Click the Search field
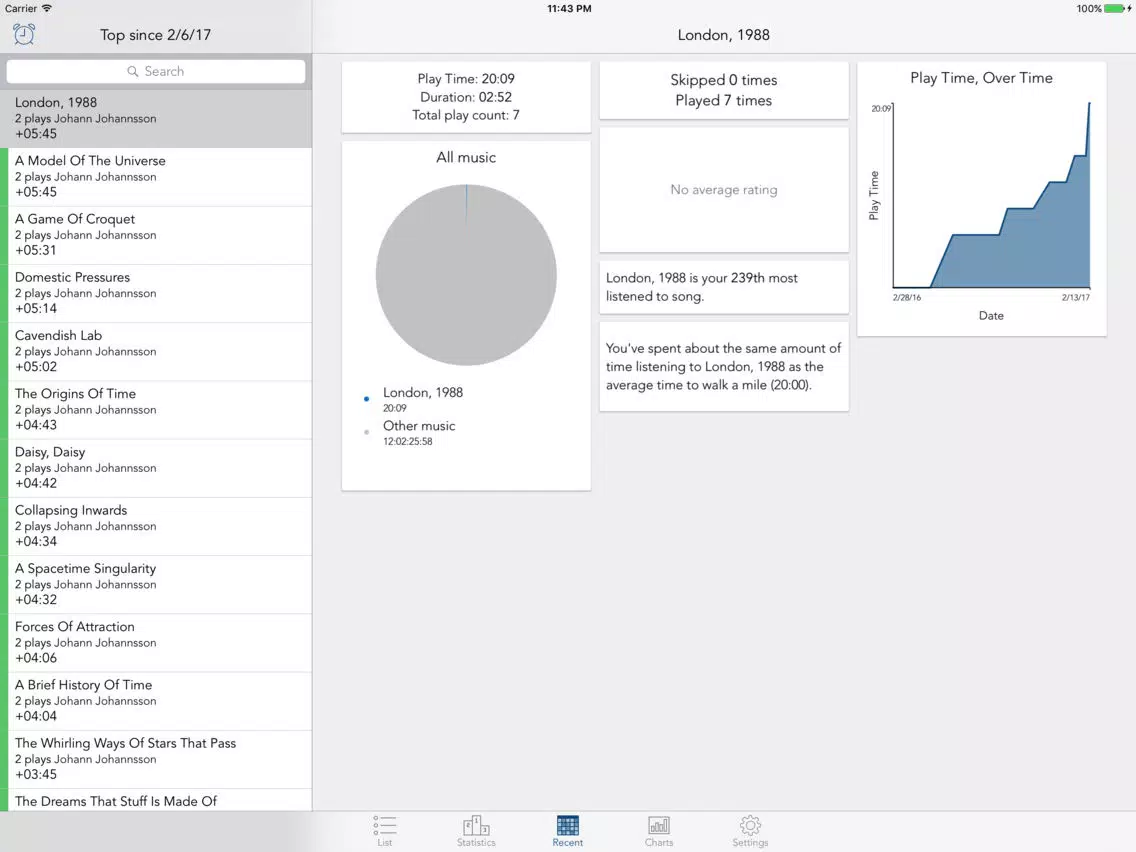 click(x=156, y=71)
